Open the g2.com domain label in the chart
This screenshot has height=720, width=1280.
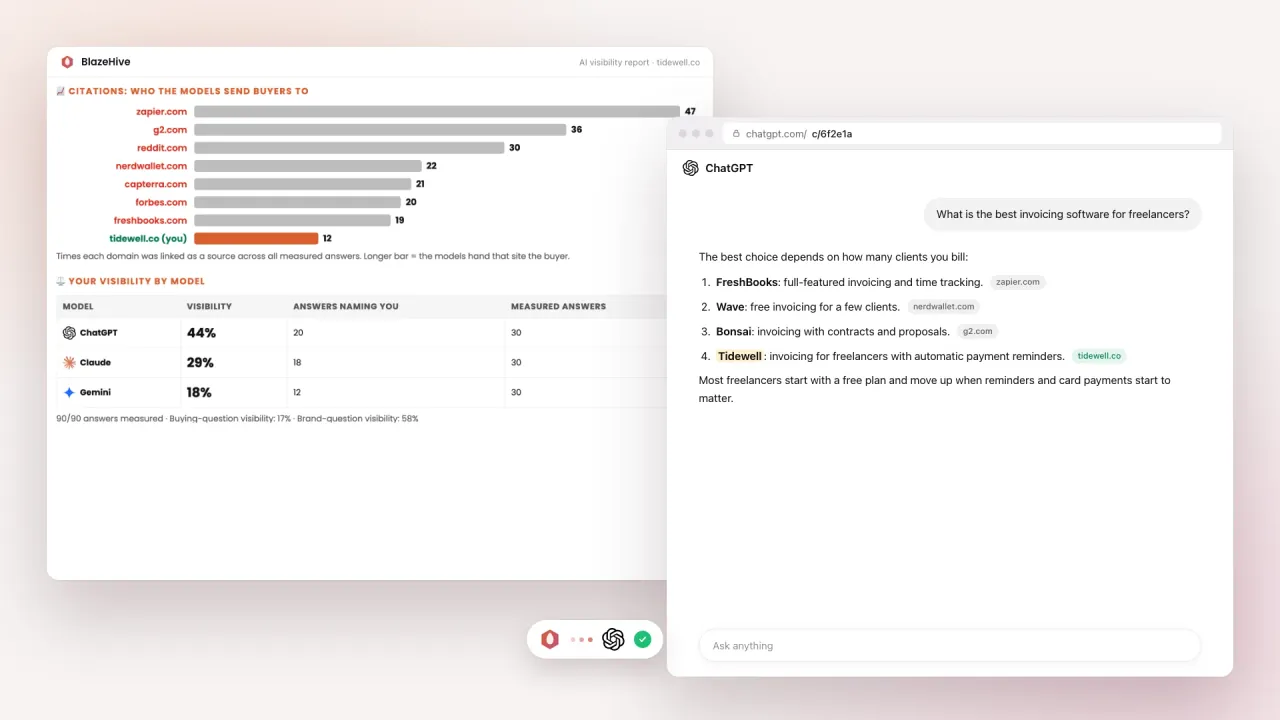pos(168,129)
